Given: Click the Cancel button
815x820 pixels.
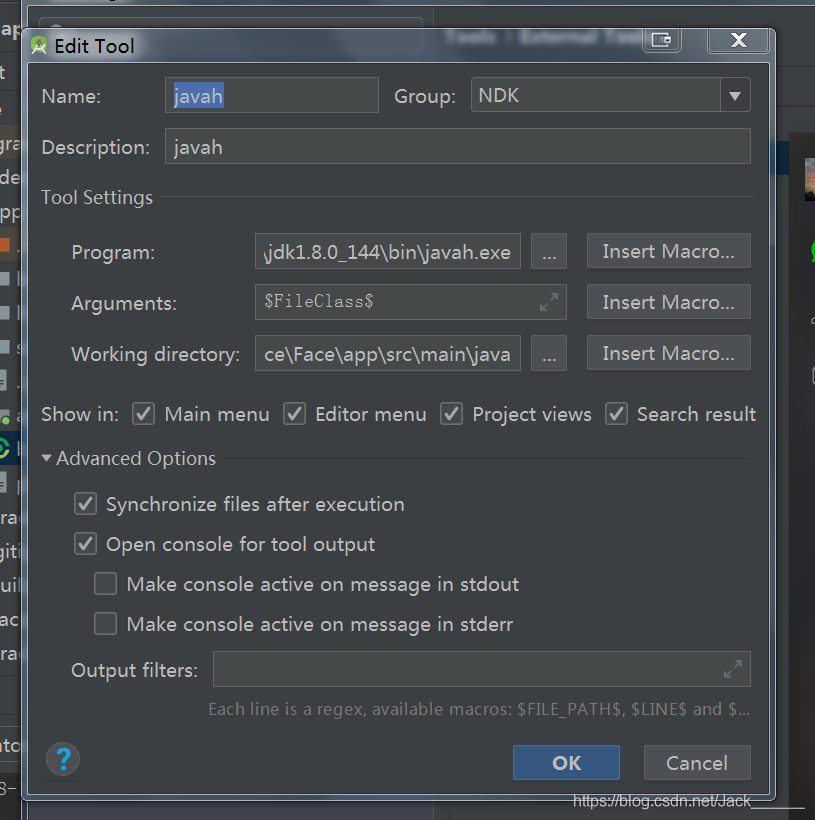Looking at the screenshot, I should (697, 762).
